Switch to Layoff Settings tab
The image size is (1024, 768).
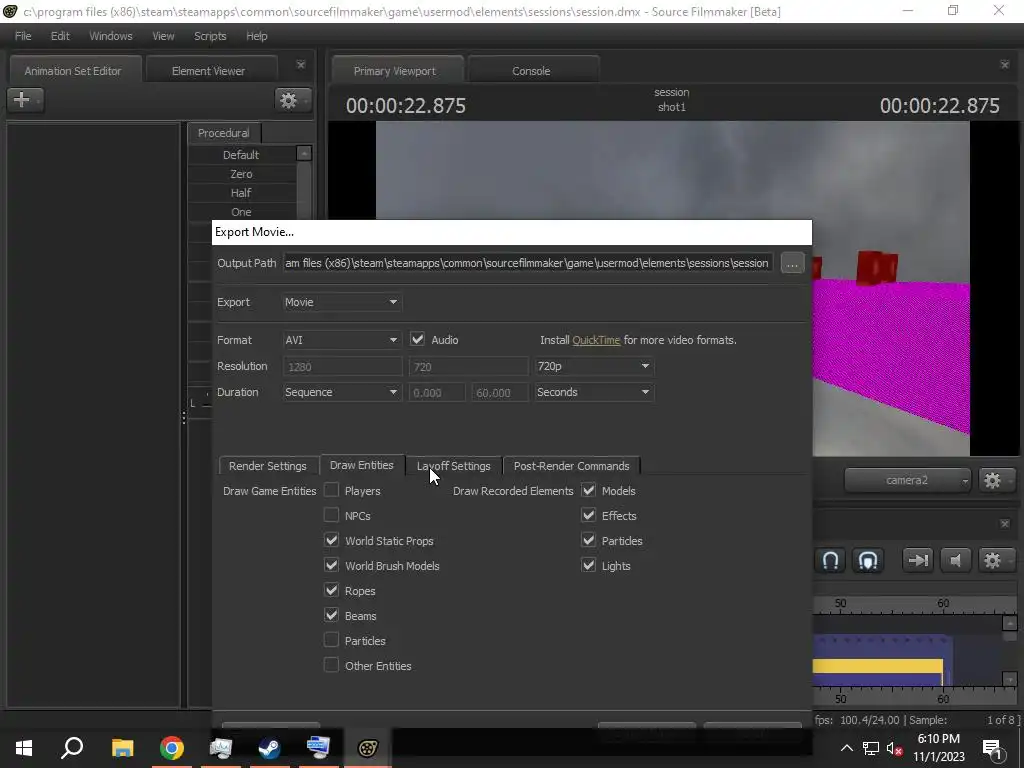point(453,466)
